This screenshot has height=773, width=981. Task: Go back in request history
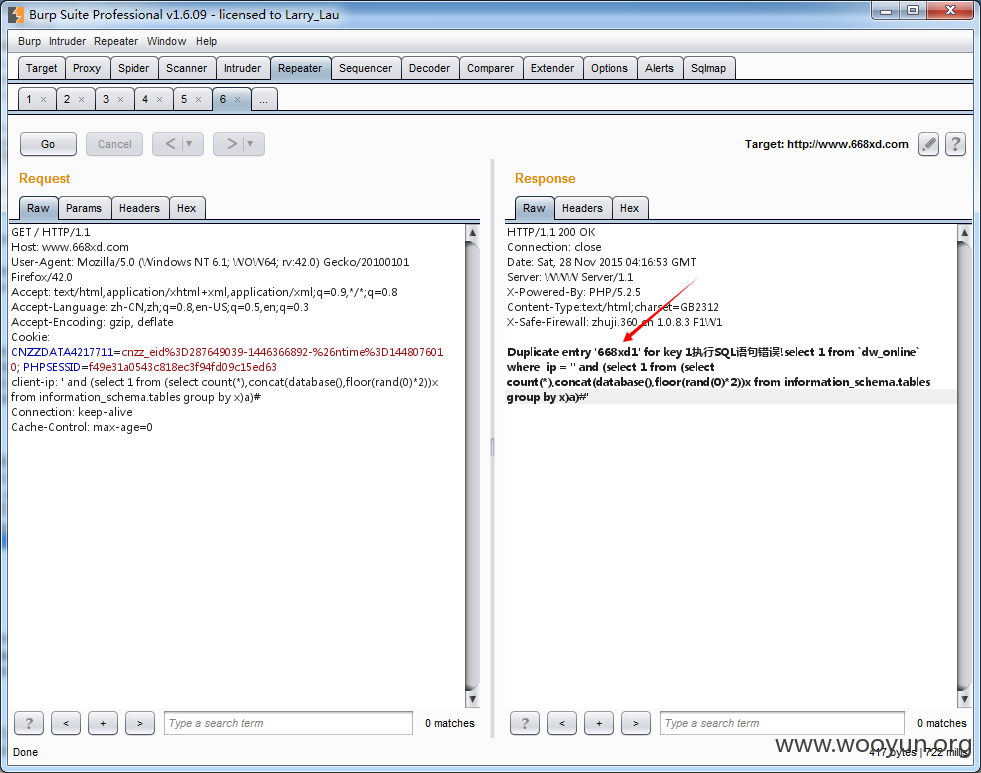pyautogui.click(x=170, y=144)
